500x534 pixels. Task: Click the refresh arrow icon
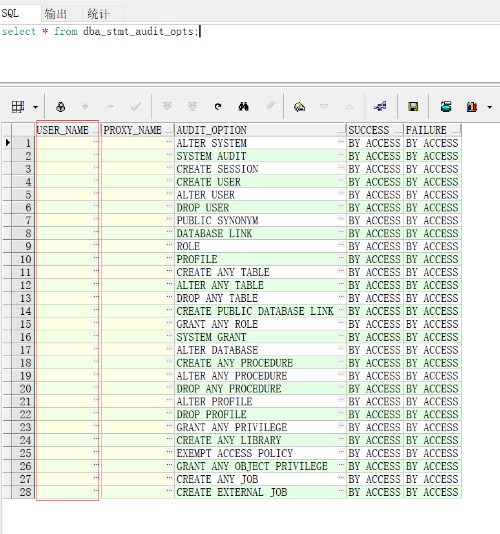218,107
